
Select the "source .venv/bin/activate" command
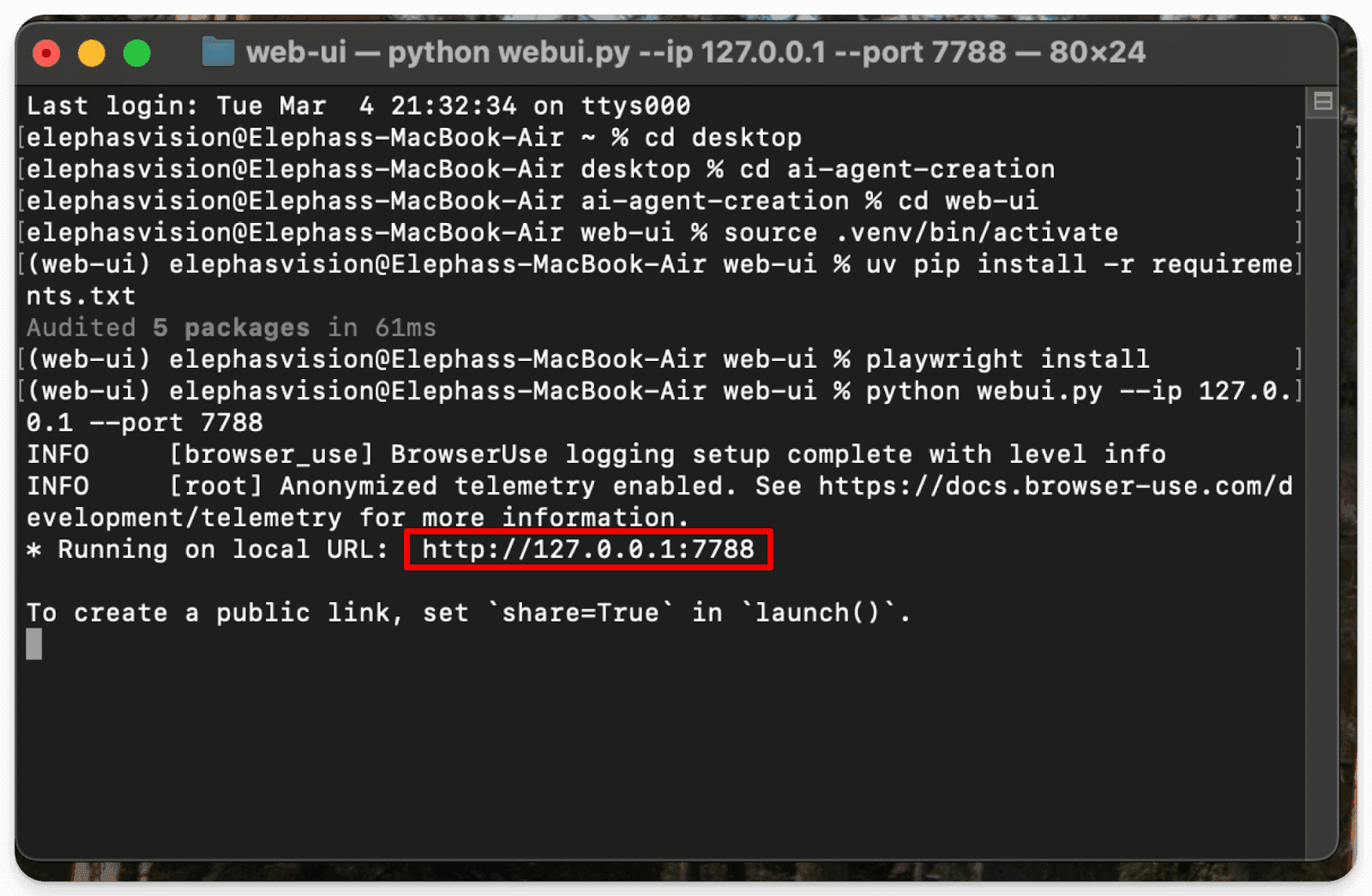click(921, 232)
